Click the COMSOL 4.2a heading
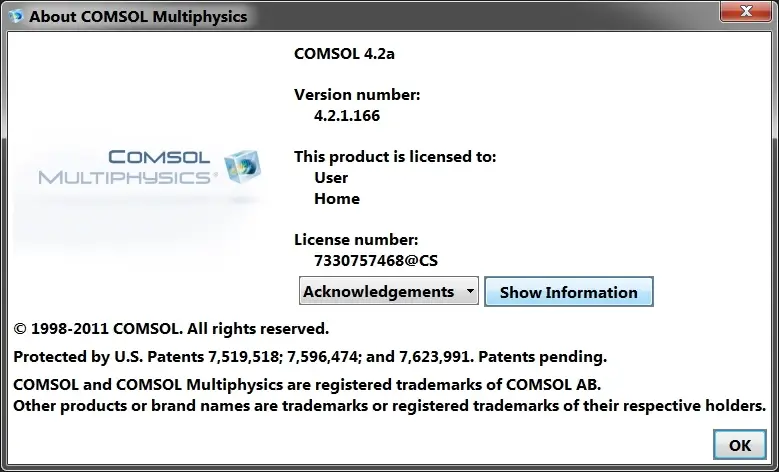The width and height of the screenshot is (779, 472). tap(344, 53)
